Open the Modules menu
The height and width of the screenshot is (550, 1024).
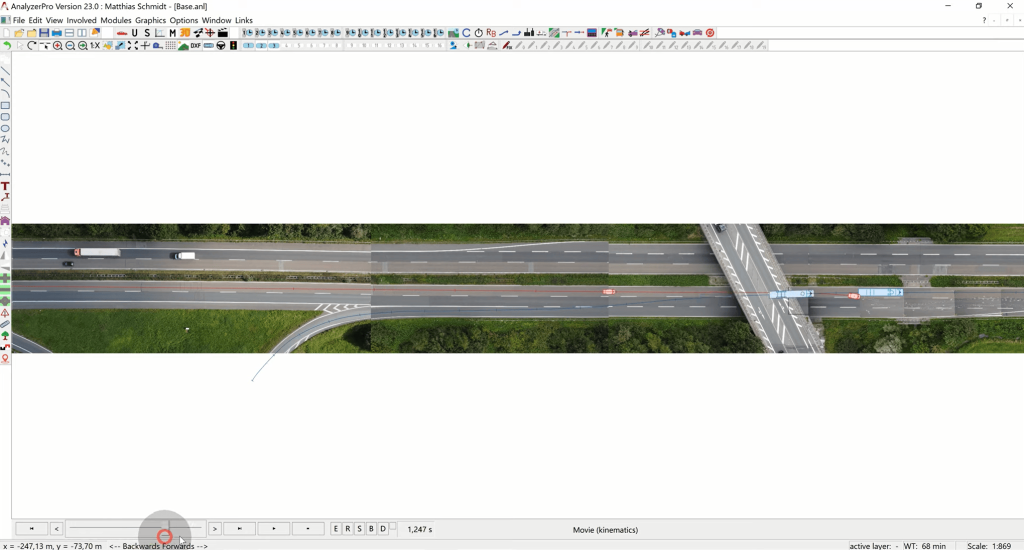pos(116,20)
